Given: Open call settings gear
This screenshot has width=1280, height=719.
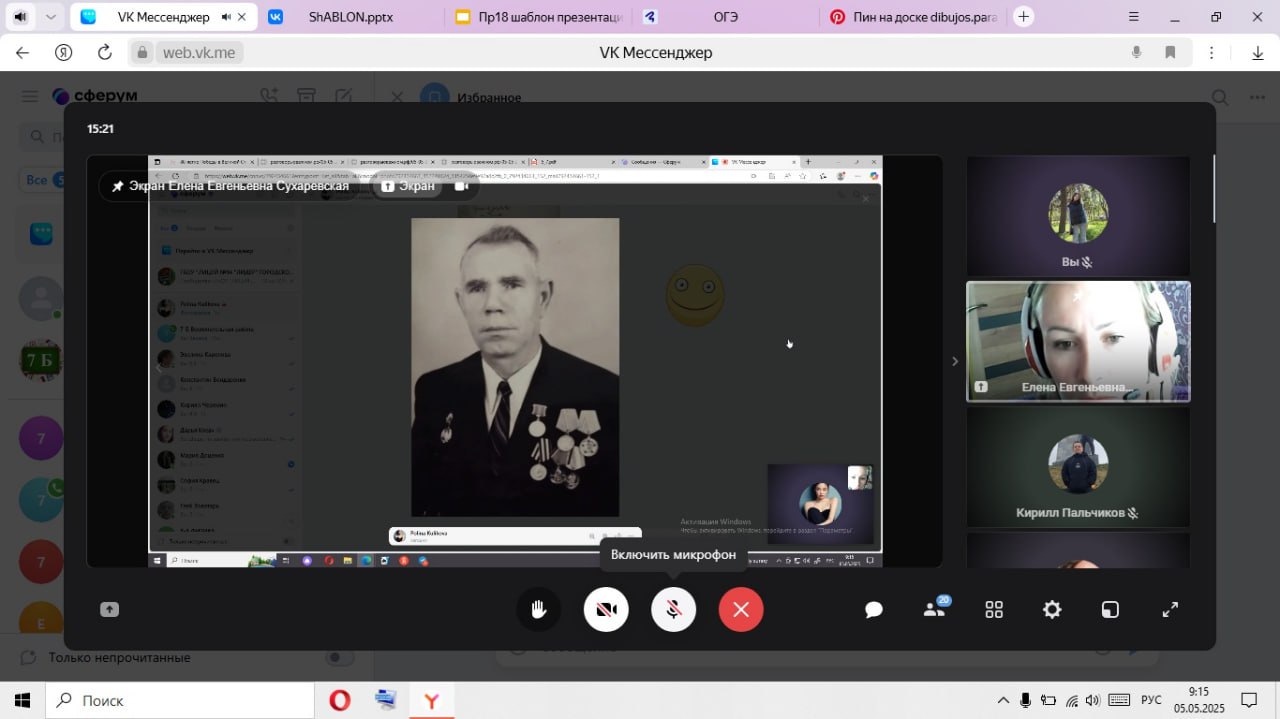Looking at the screenshot, I should [1052, 609].
